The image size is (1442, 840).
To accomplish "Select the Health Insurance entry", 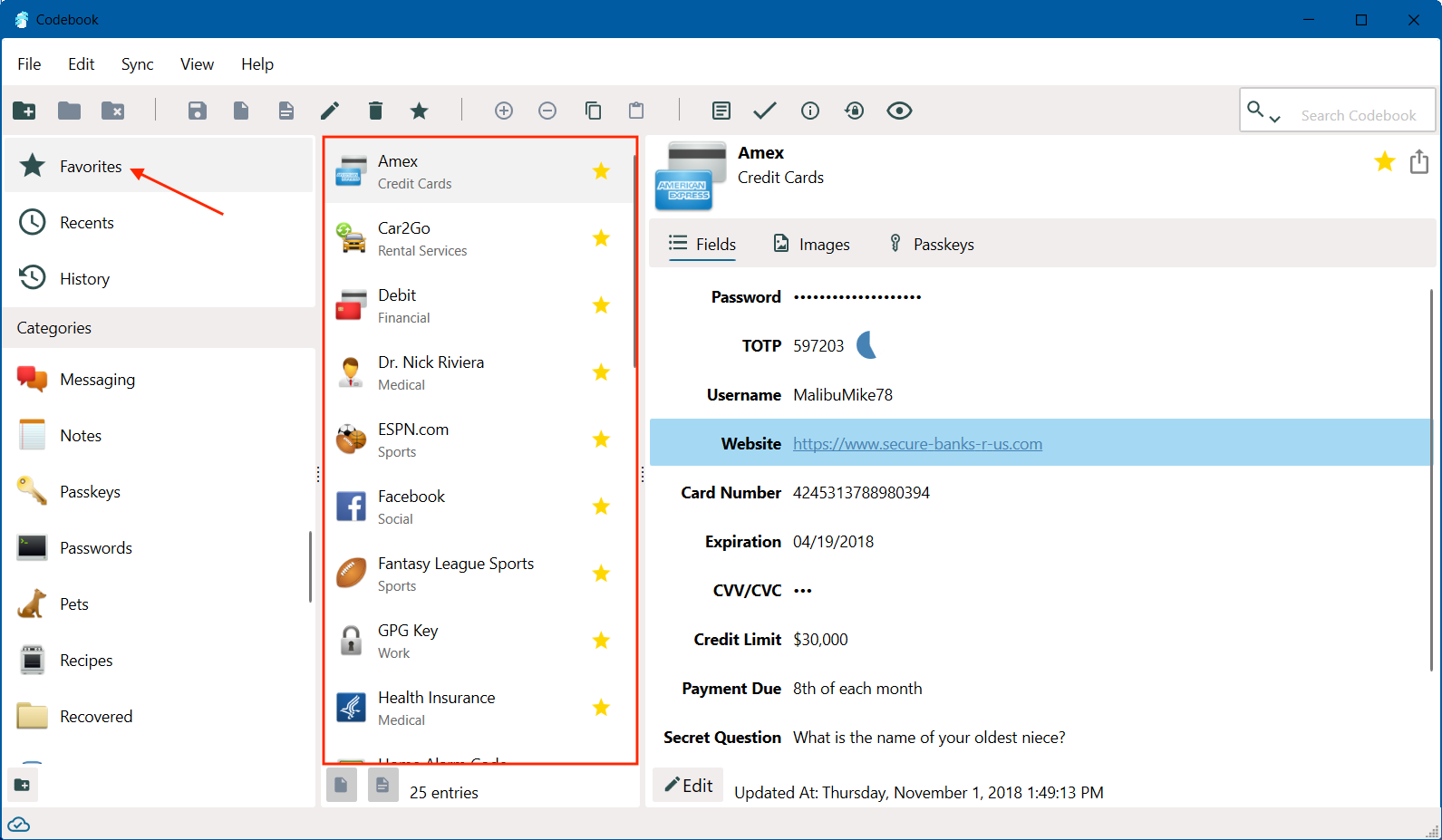I will (x=479, y=708).
